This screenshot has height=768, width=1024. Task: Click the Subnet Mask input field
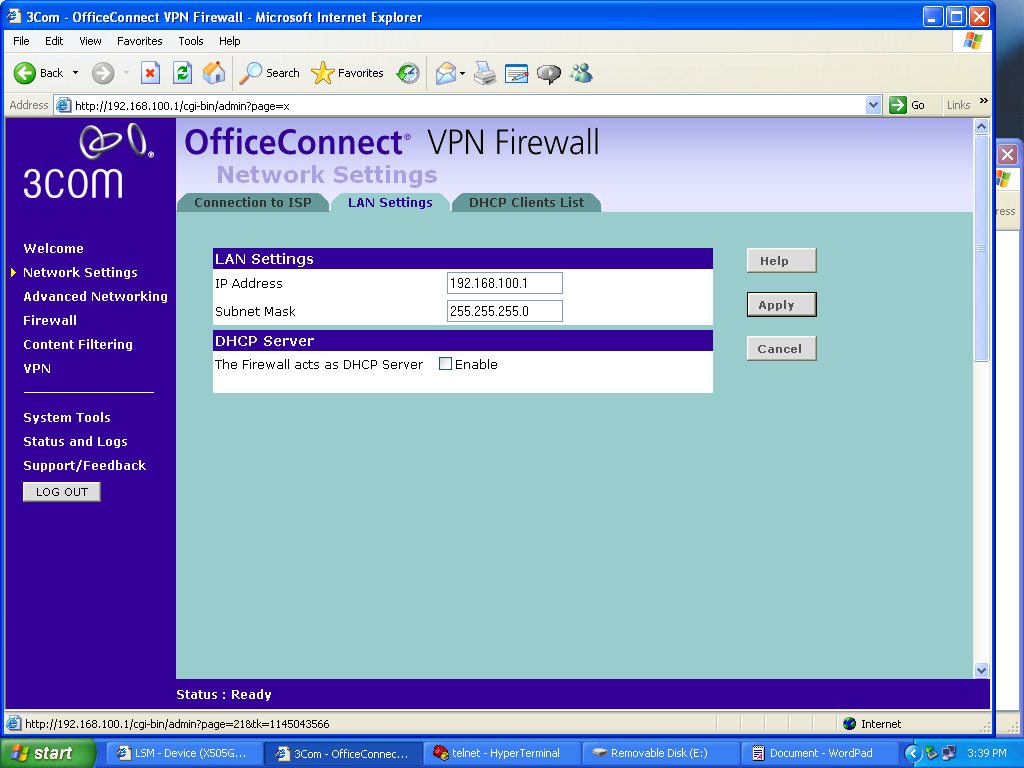click(504, 311)
